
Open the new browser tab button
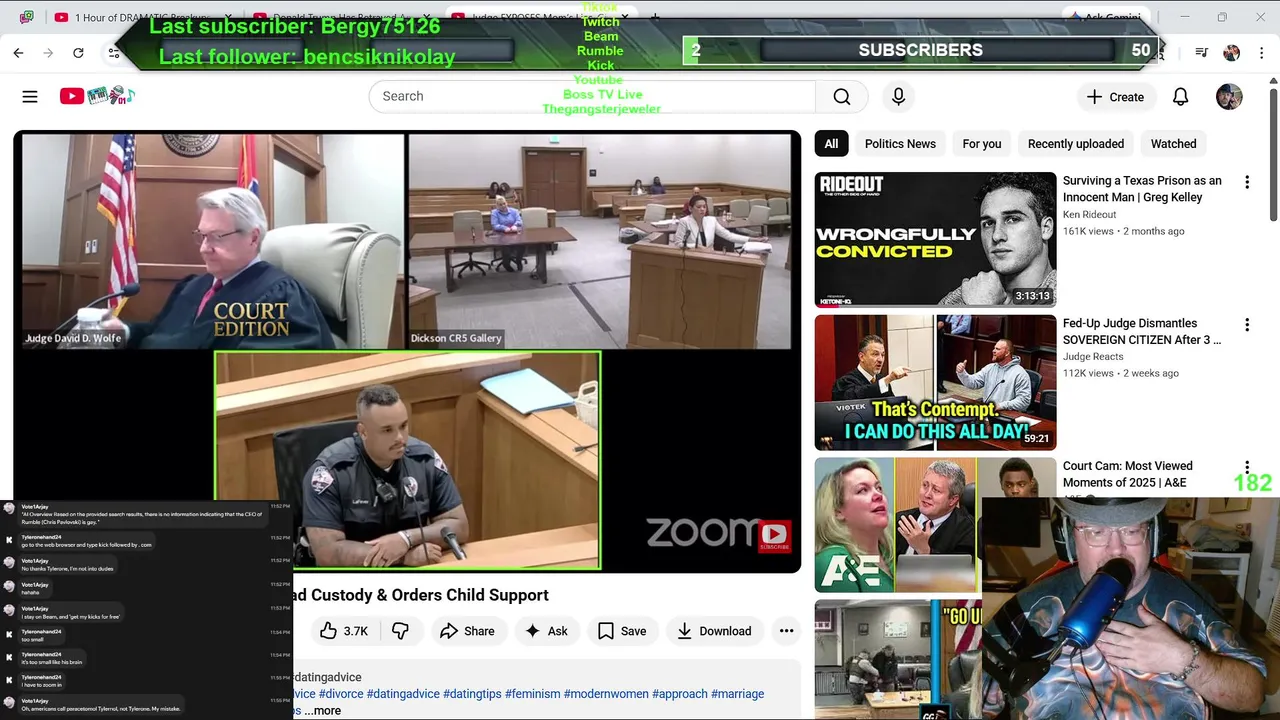[x=655, y=17]
